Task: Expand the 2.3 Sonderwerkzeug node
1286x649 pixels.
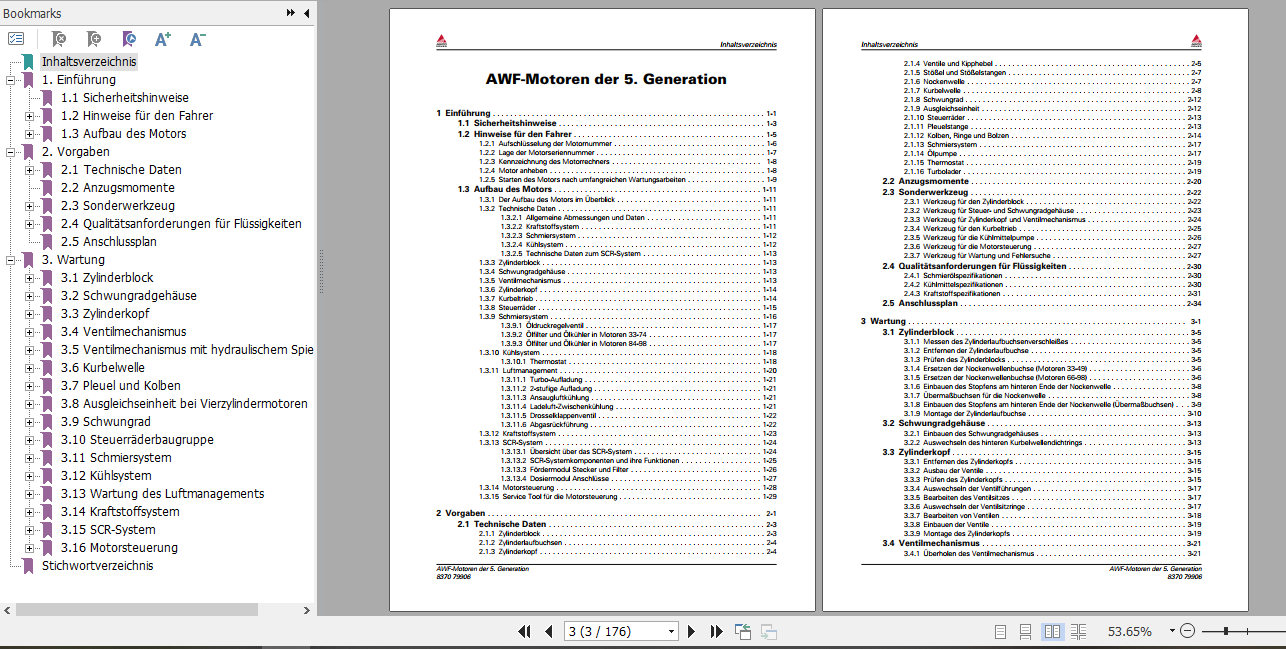Action: (30, 206)
